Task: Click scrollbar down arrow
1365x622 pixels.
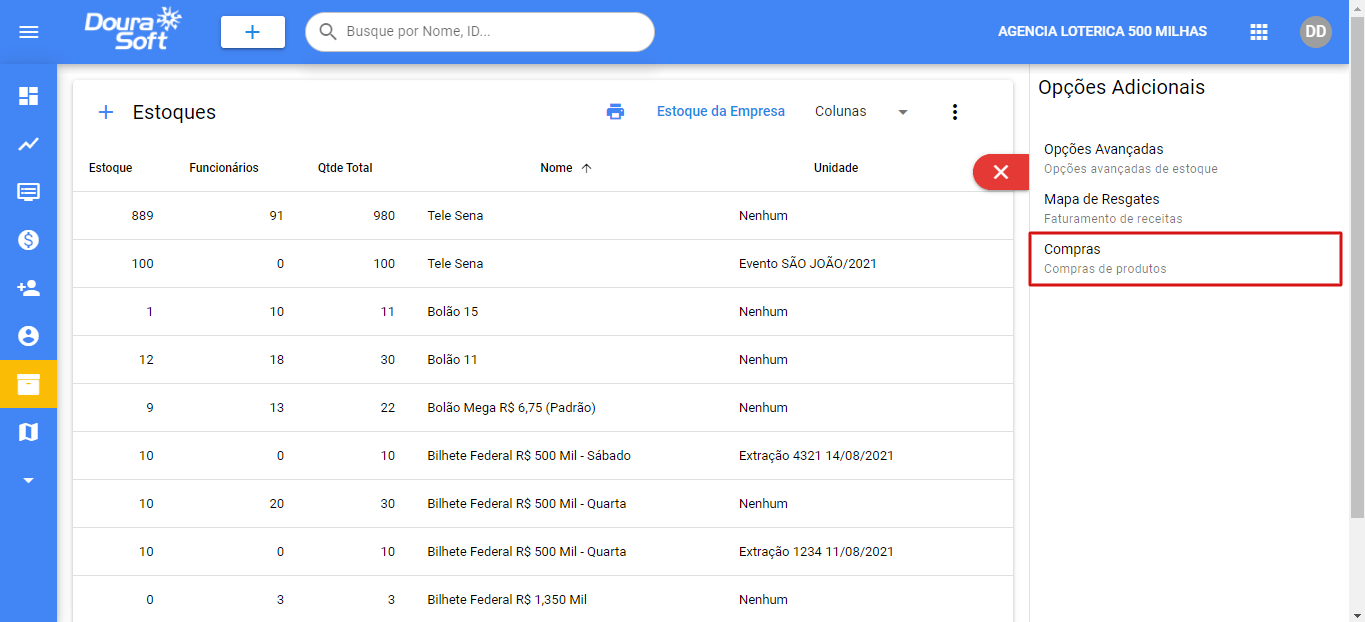Action: [1357, 614]
